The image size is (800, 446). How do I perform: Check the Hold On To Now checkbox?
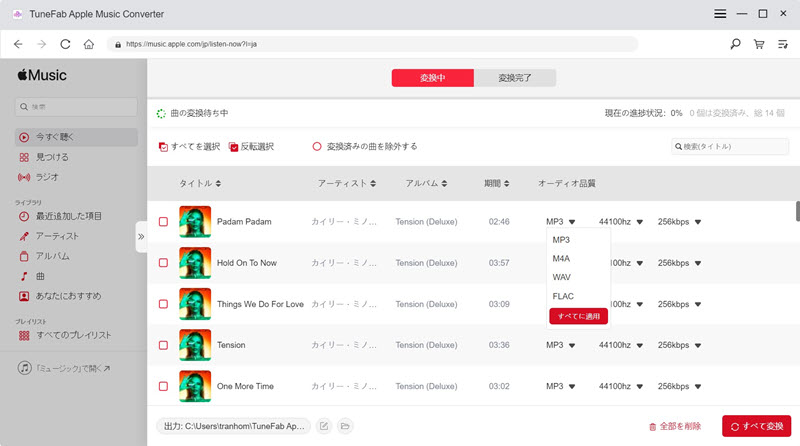163,263
